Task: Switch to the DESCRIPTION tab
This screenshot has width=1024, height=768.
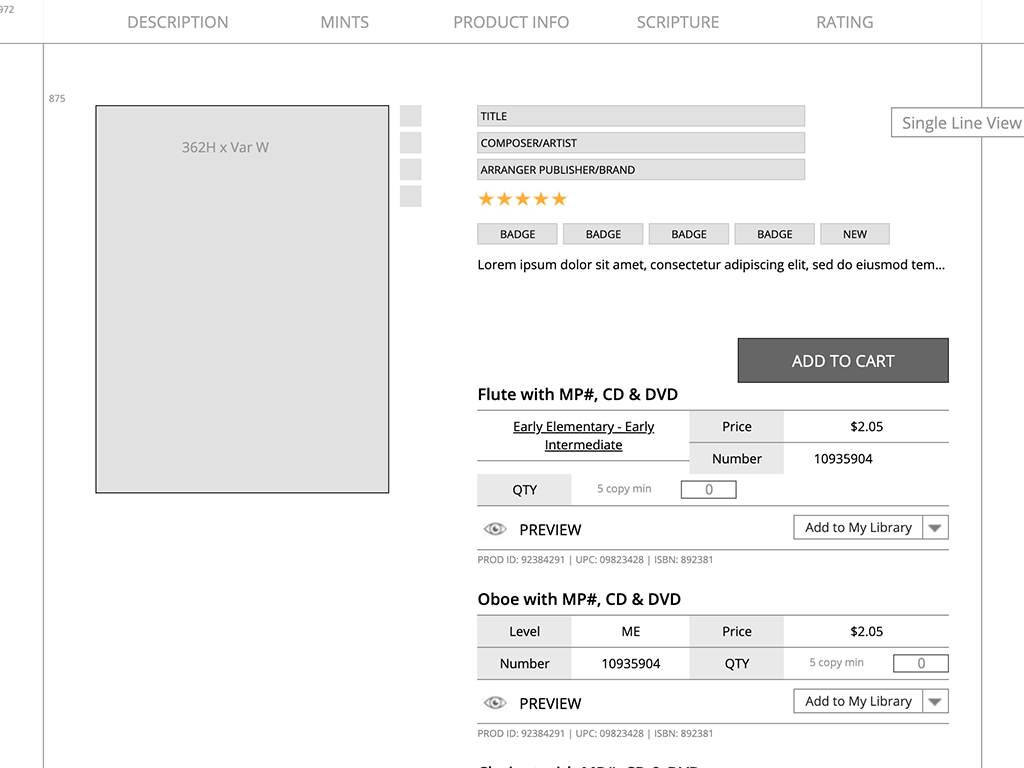Action: pyautogui.click(x=178, y=22)
